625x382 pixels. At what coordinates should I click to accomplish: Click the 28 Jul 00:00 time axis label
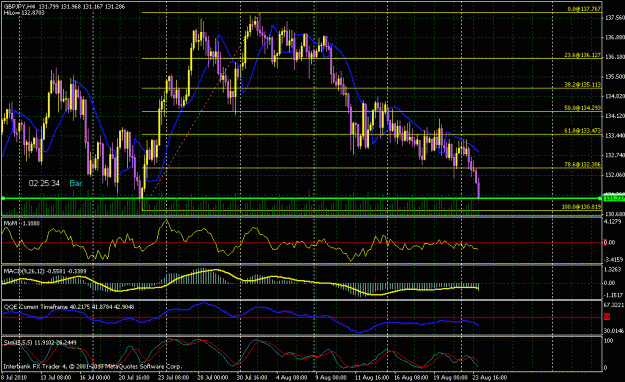tap(212, 378)
